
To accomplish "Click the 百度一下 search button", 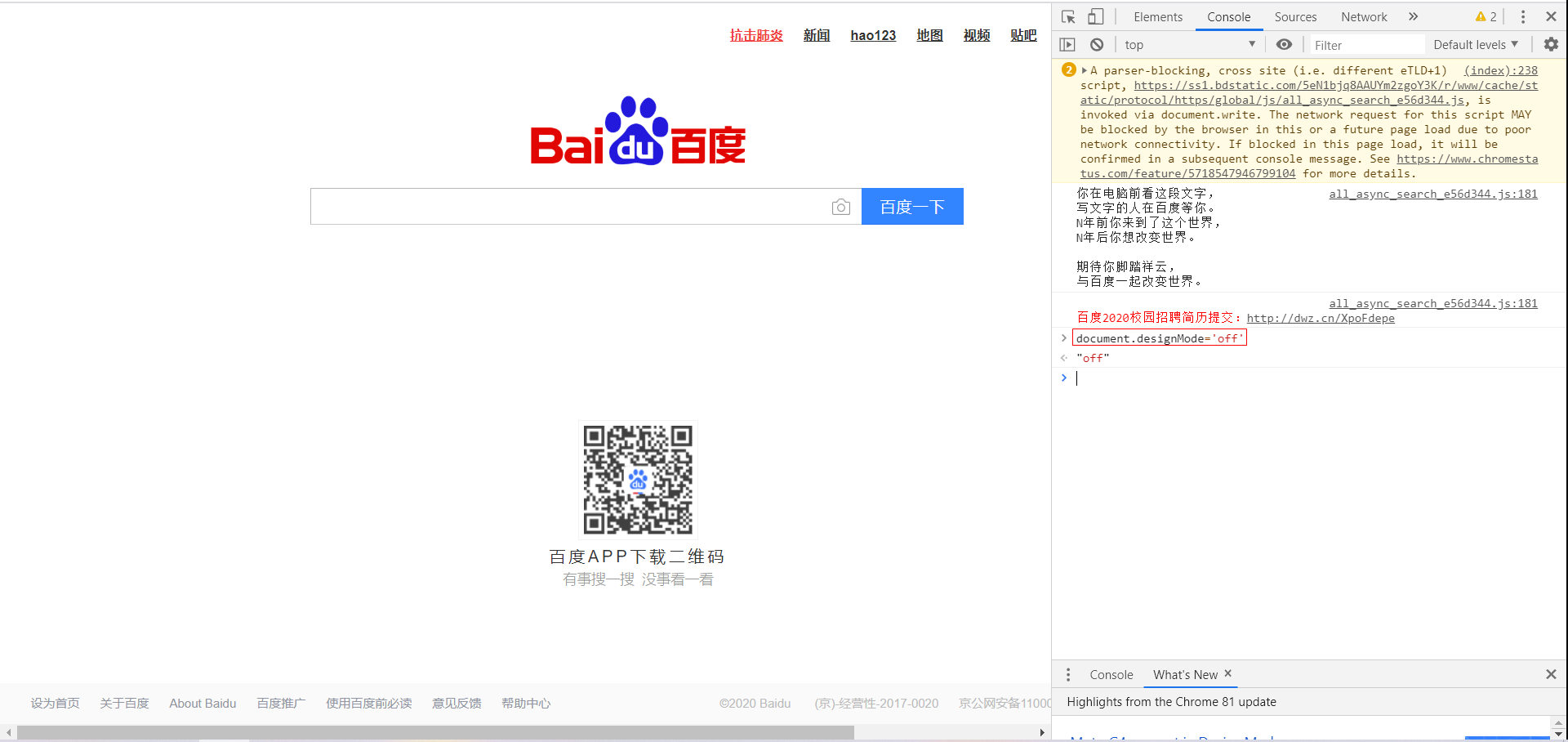I will point(911,207).
